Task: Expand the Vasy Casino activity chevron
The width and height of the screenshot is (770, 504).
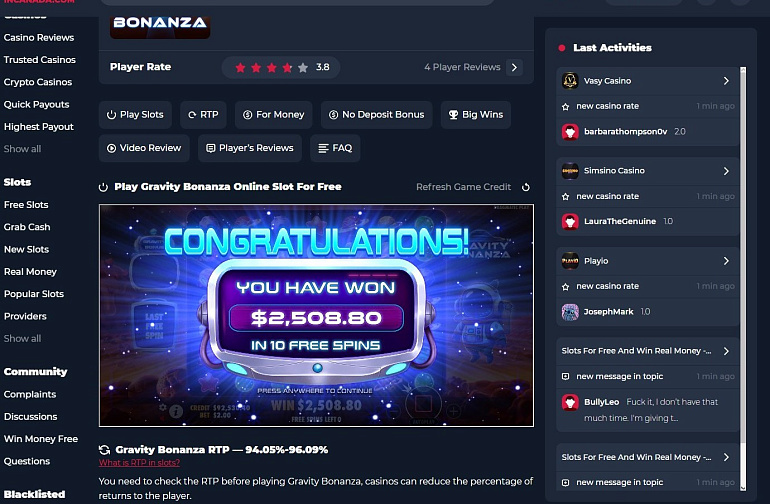Action: 726,81
